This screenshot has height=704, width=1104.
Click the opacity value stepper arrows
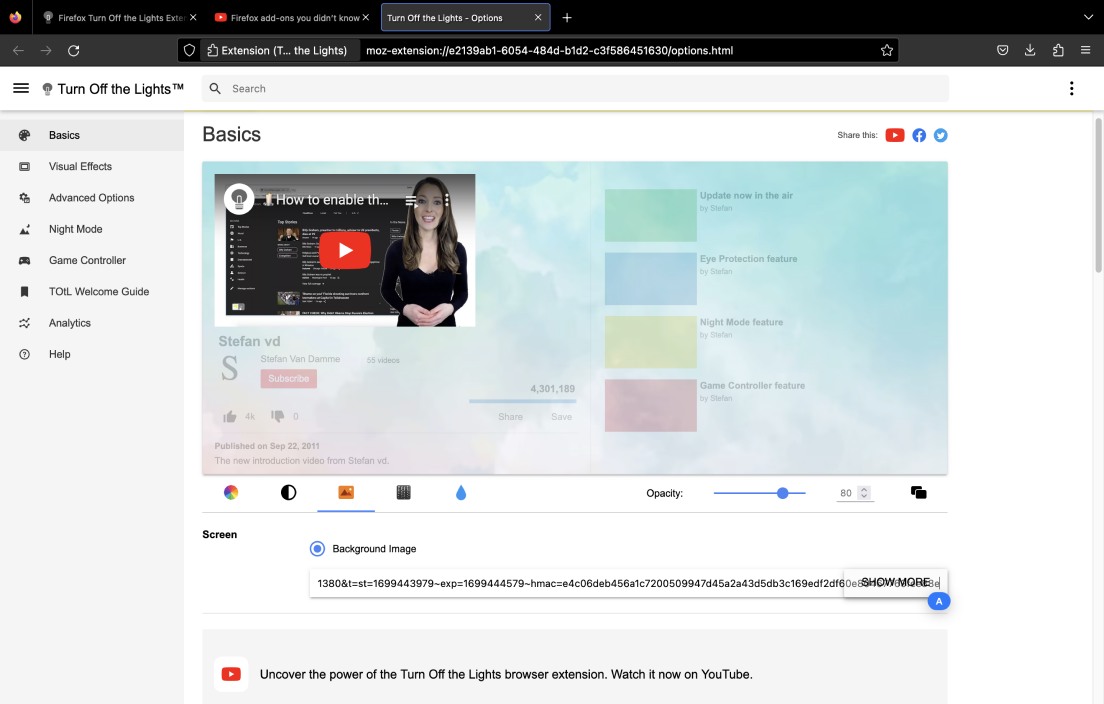(864, 493)
